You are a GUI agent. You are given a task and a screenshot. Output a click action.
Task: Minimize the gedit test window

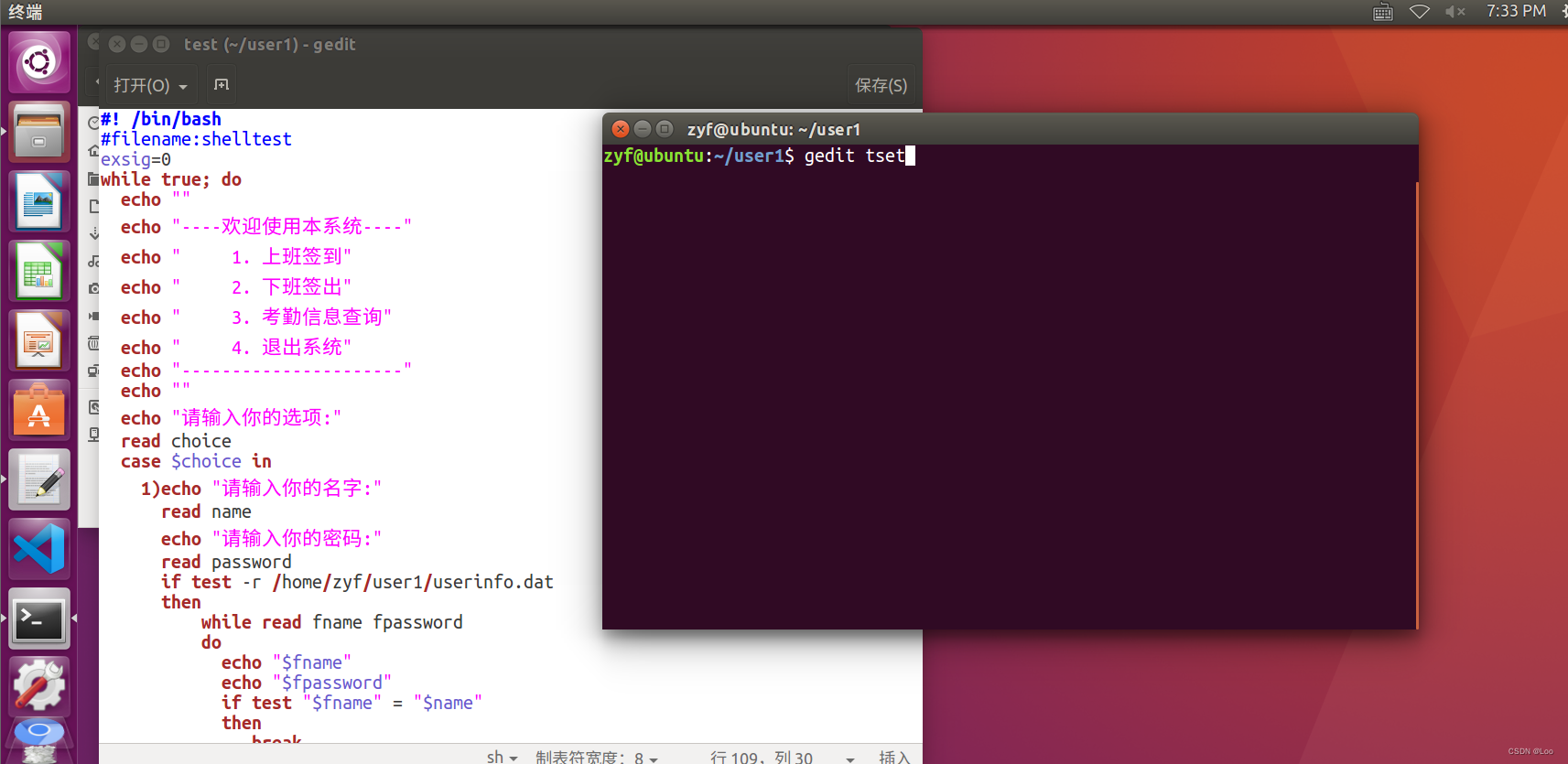coord(139,44)
